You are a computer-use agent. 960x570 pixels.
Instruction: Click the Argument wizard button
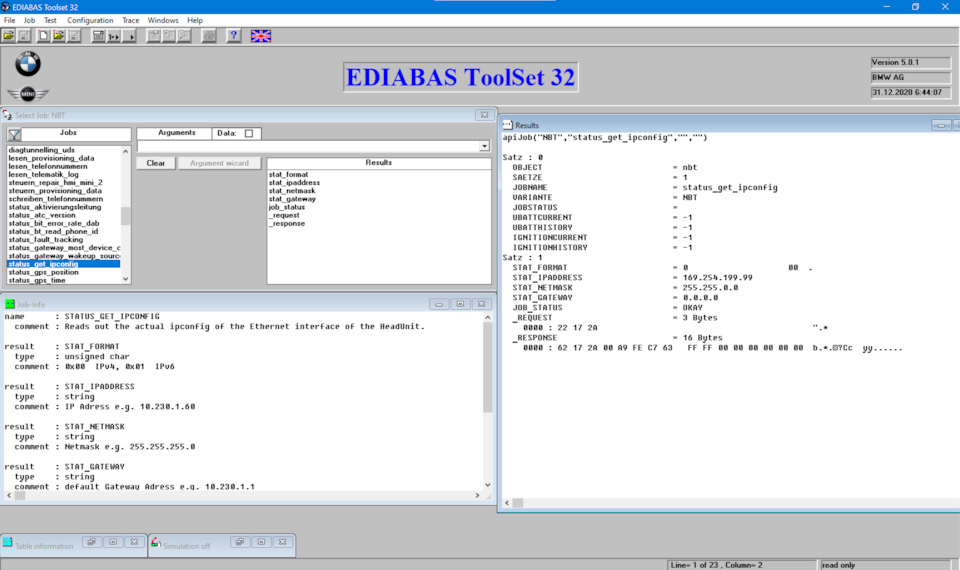219,163
